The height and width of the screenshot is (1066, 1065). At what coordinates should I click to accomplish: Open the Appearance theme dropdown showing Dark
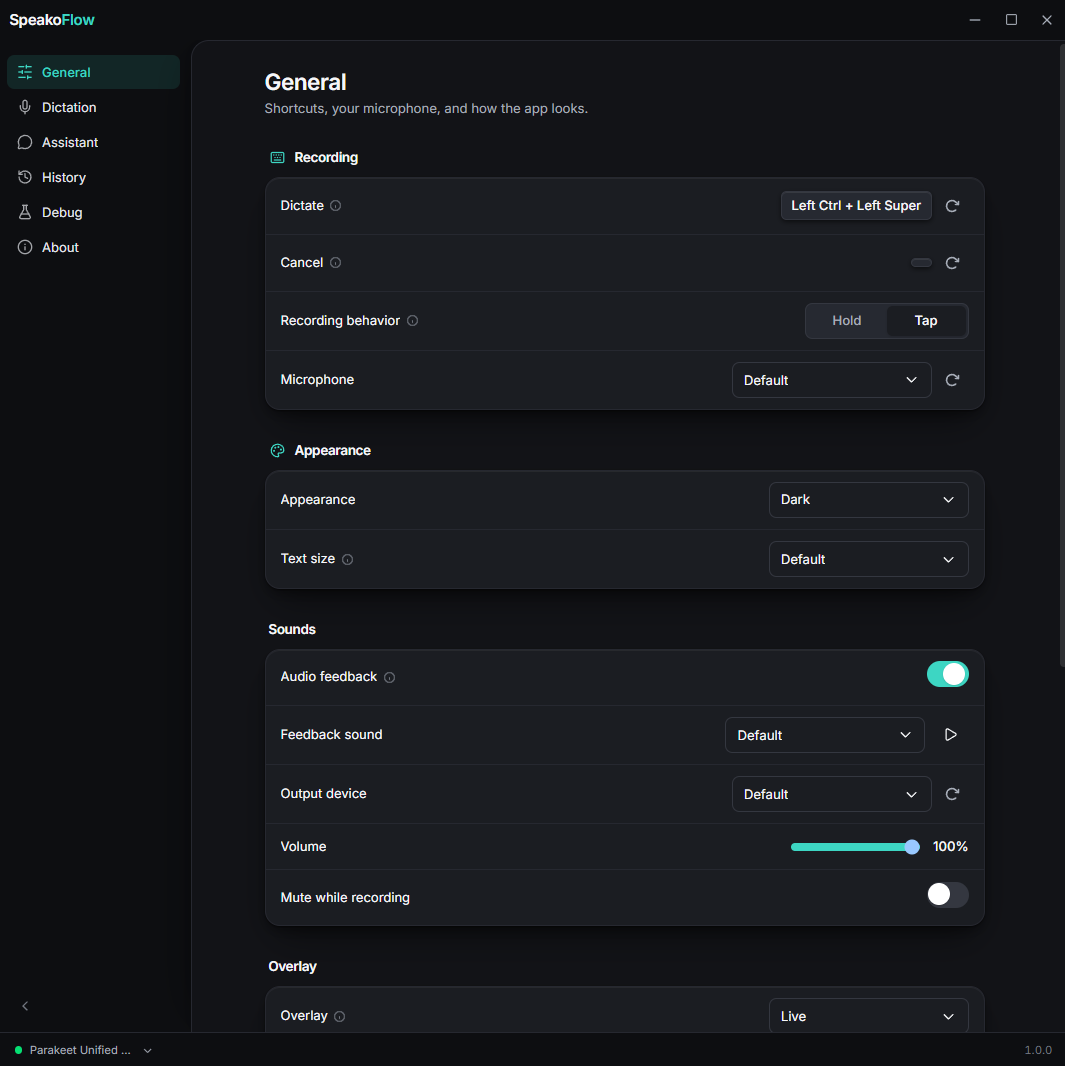868,500
